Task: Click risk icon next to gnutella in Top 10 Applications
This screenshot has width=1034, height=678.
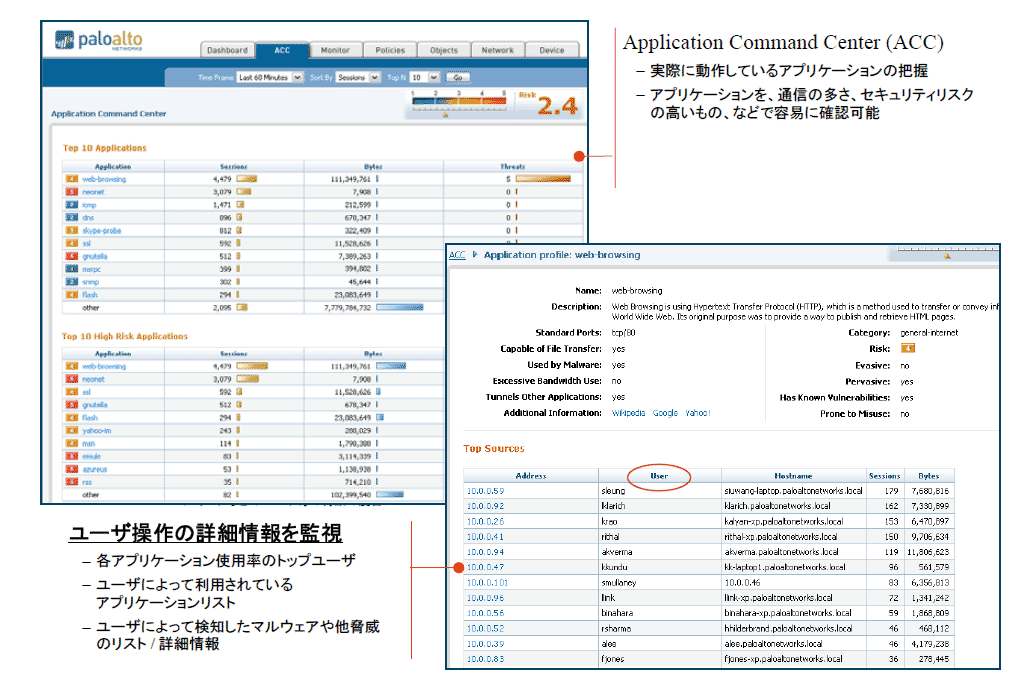Action: point(71,257)
